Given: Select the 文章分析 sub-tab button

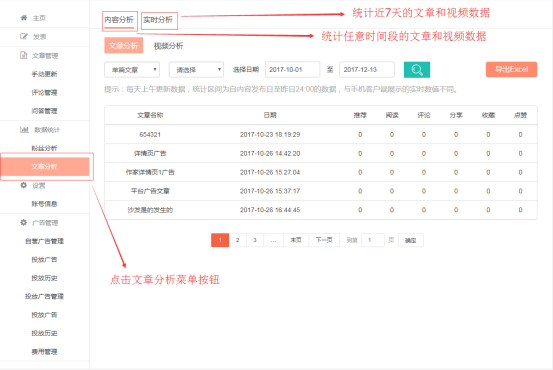Looking at the screenshot, I should tap(123, 46).
